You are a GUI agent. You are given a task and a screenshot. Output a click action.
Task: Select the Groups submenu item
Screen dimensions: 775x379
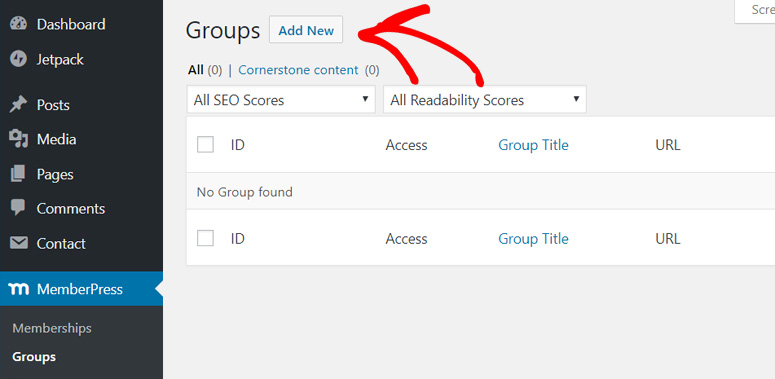pos(34,357)
